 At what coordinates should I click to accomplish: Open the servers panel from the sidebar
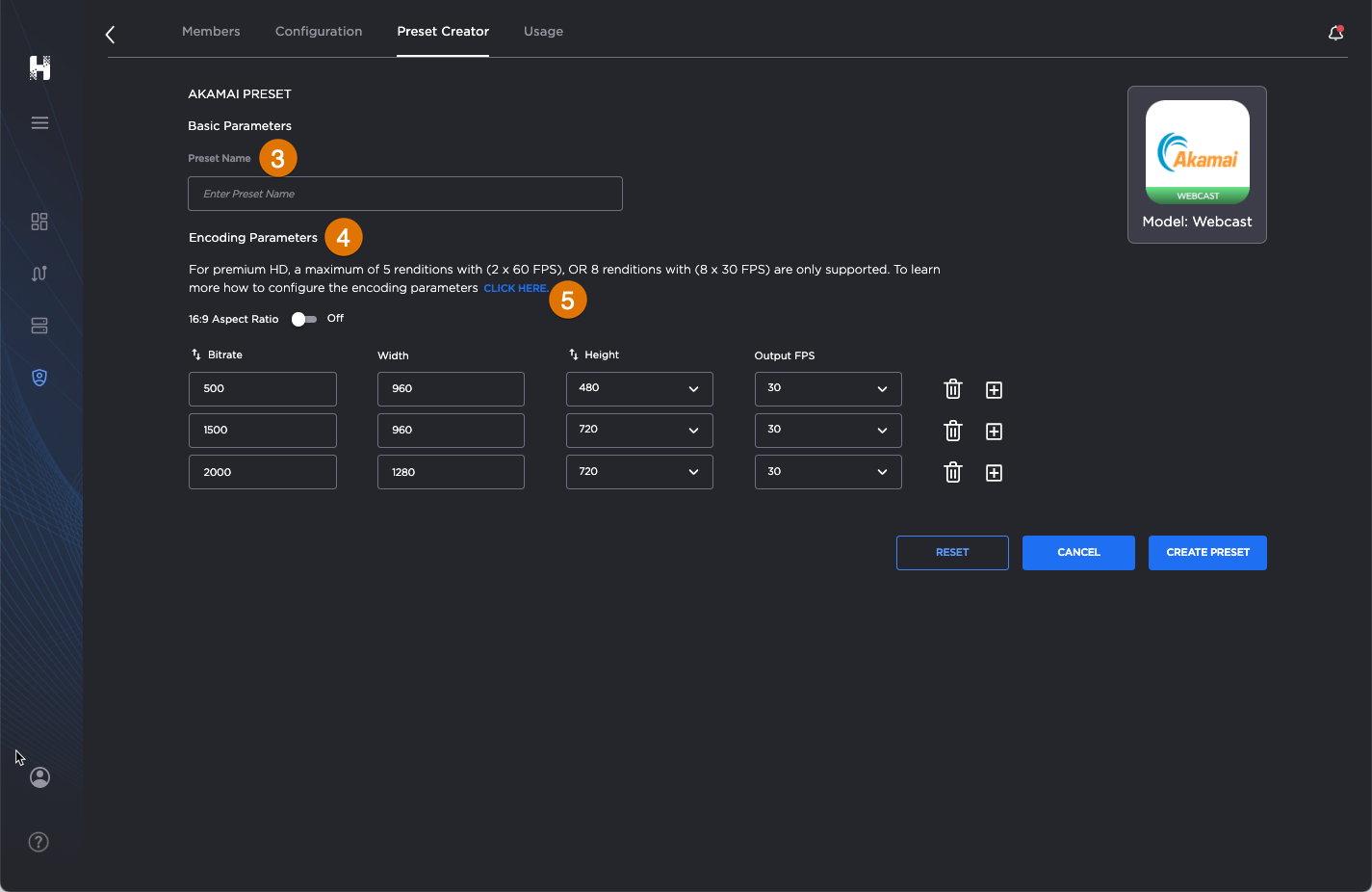pos(39,326)
